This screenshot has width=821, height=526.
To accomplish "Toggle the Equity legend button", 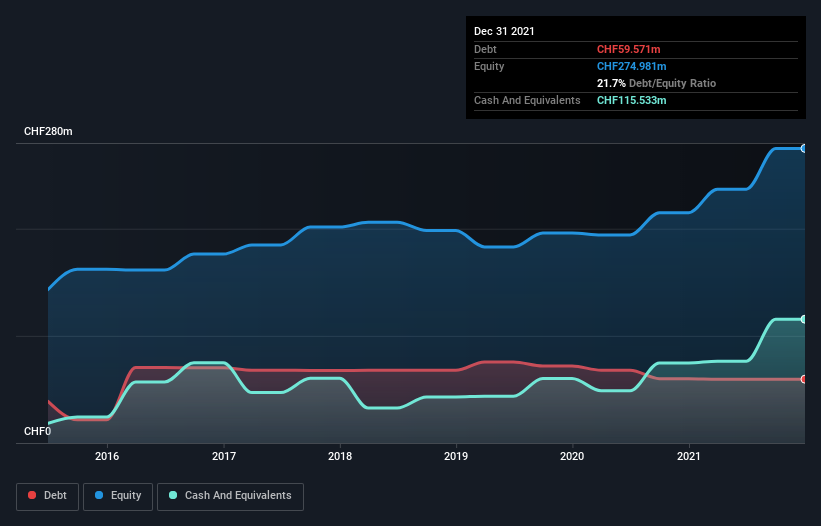I will [x=118, y=496].
